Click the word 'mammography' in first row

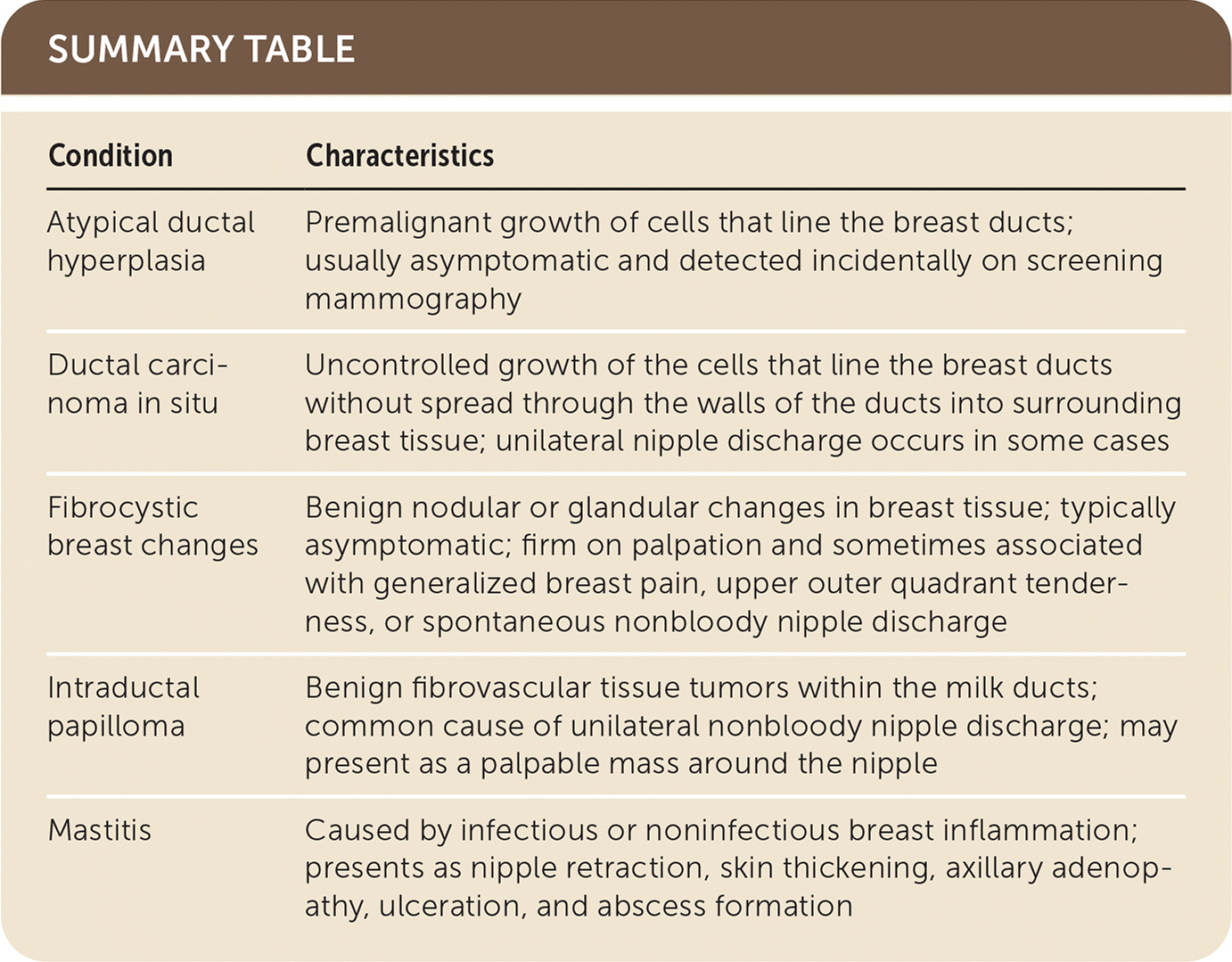[x=413, y=299]
